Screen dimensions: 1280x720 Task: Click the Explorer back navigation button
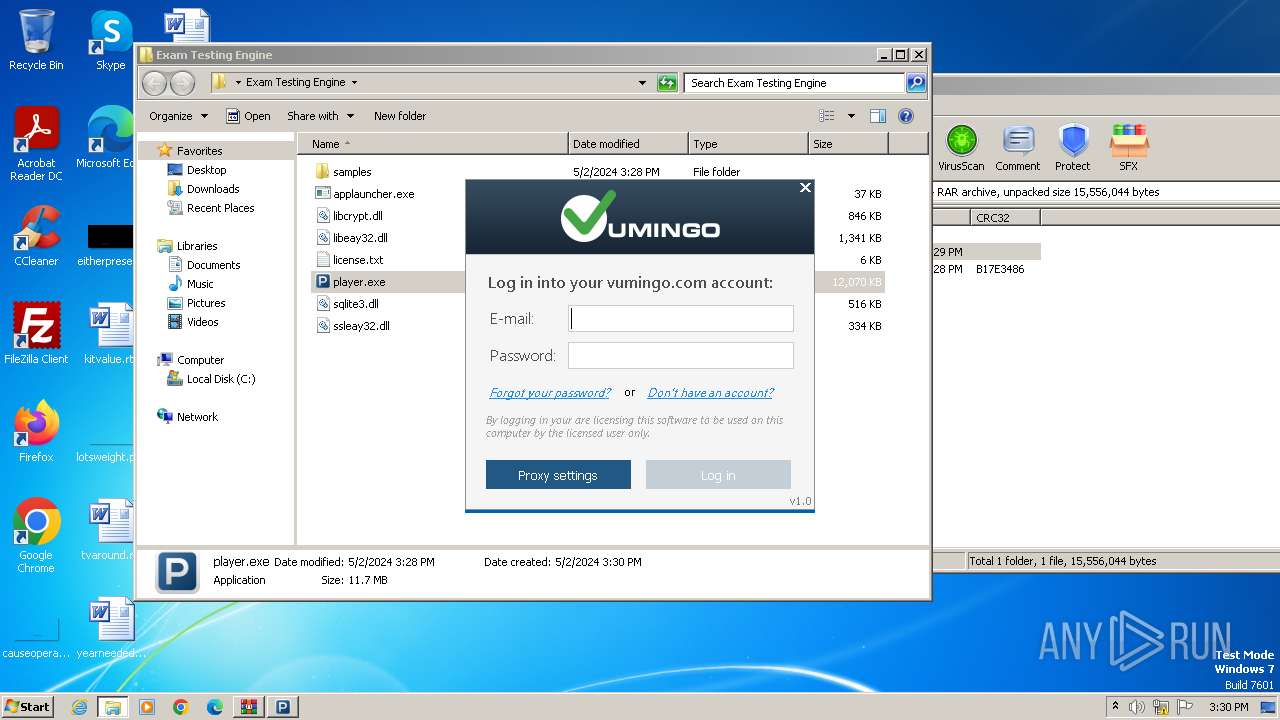click(x=154, y=83)
